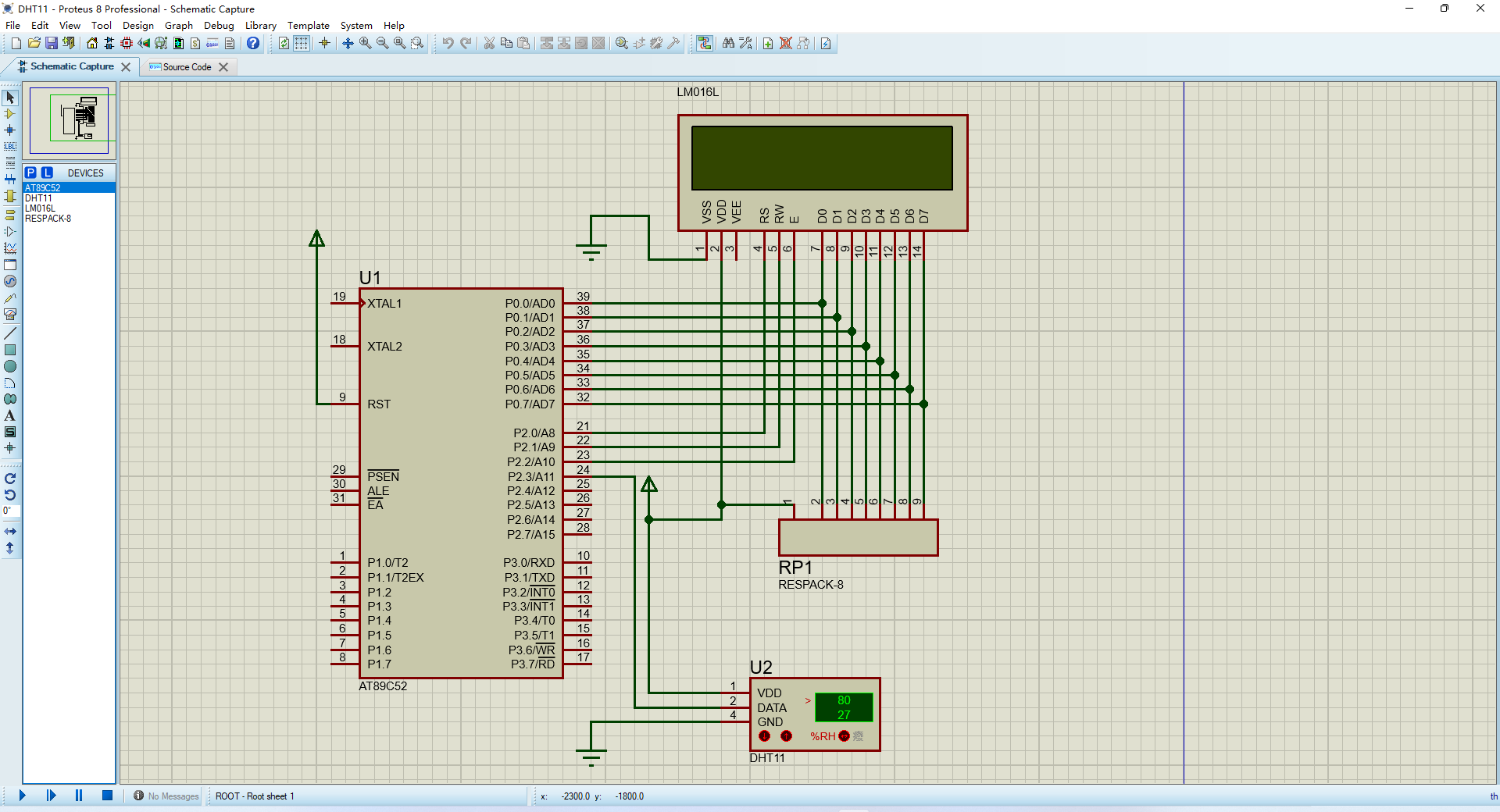Open Generator Mode with the sine wave icon
Viewport: 1500px width, 812px height.
click(x=10, y=281)
